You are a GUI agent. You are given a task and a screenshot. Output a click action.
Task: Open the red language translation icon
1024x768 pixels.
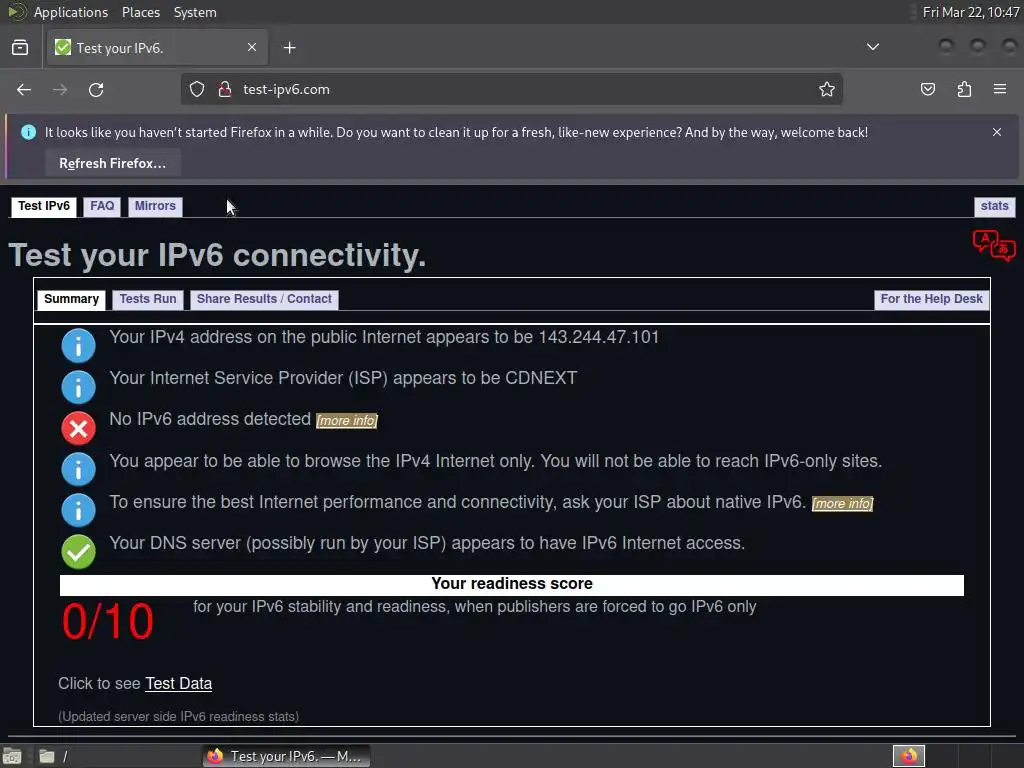[x=994, y=246]
